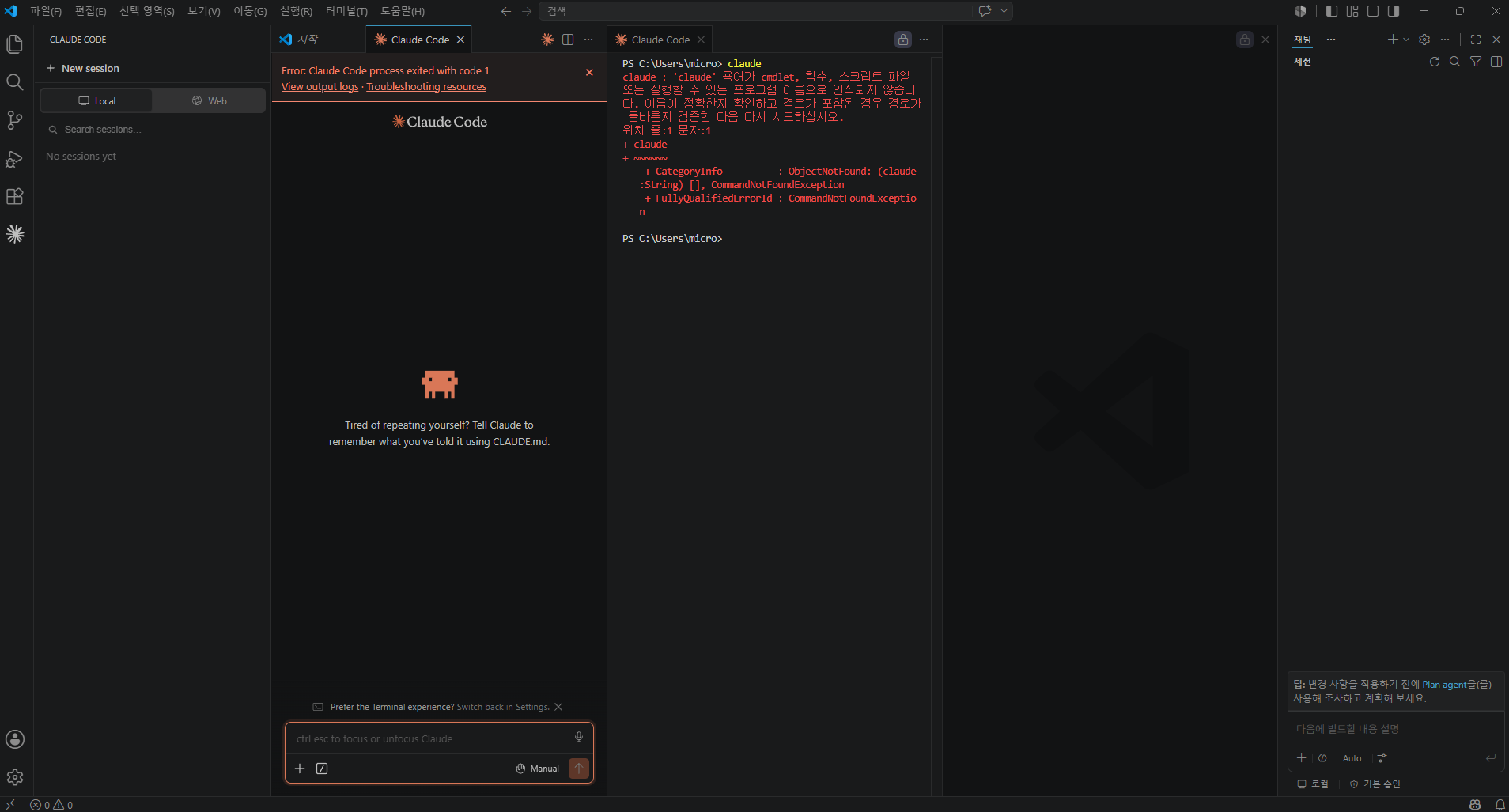Expand the new chat dropdown arrow
Image resolution: width=1509 pixels, height=812 pixels.
(1406, 40)
